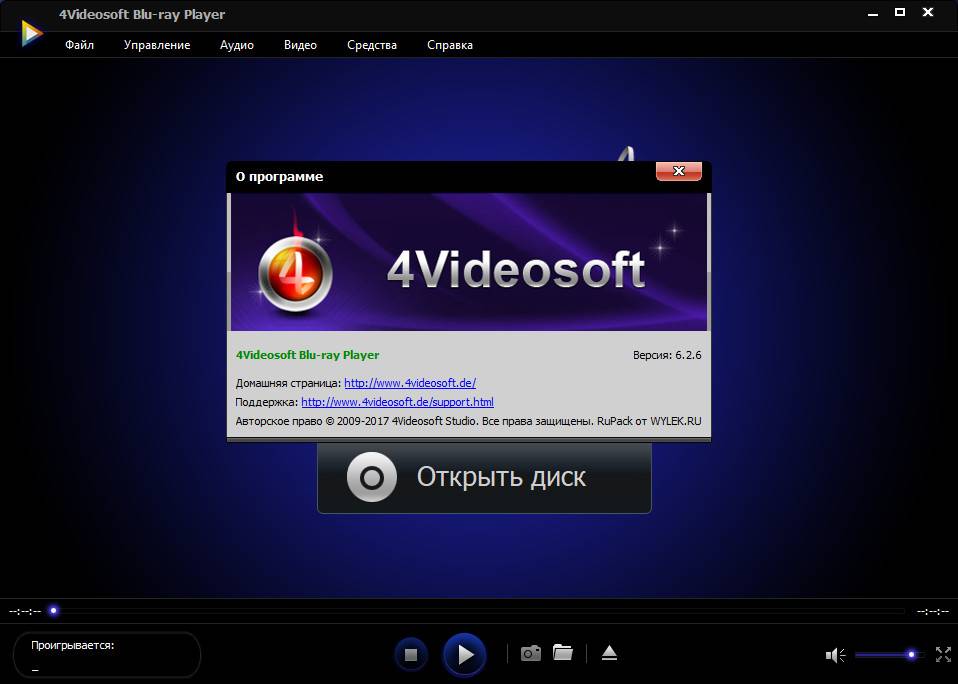Open the Управление menu
This screenshot has width=958, height=684.
pyautogui.click(x=157, y=45)
